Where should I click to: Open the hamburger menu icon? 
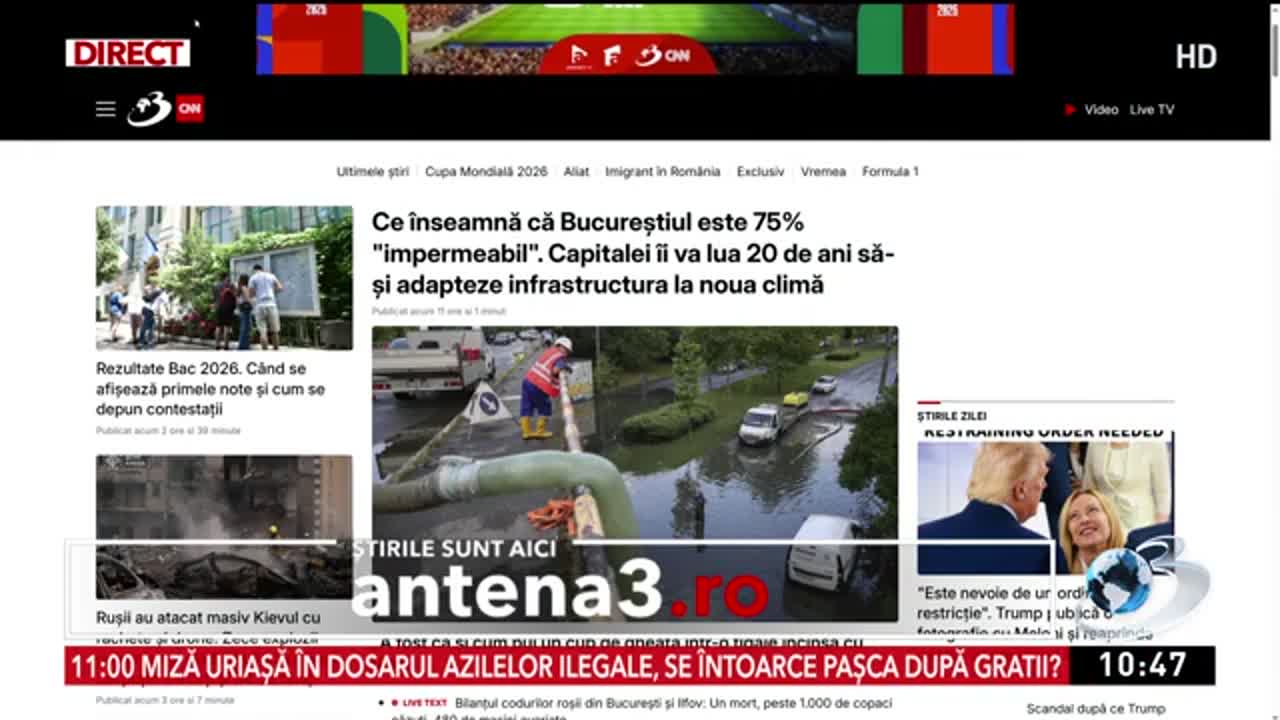105,109
